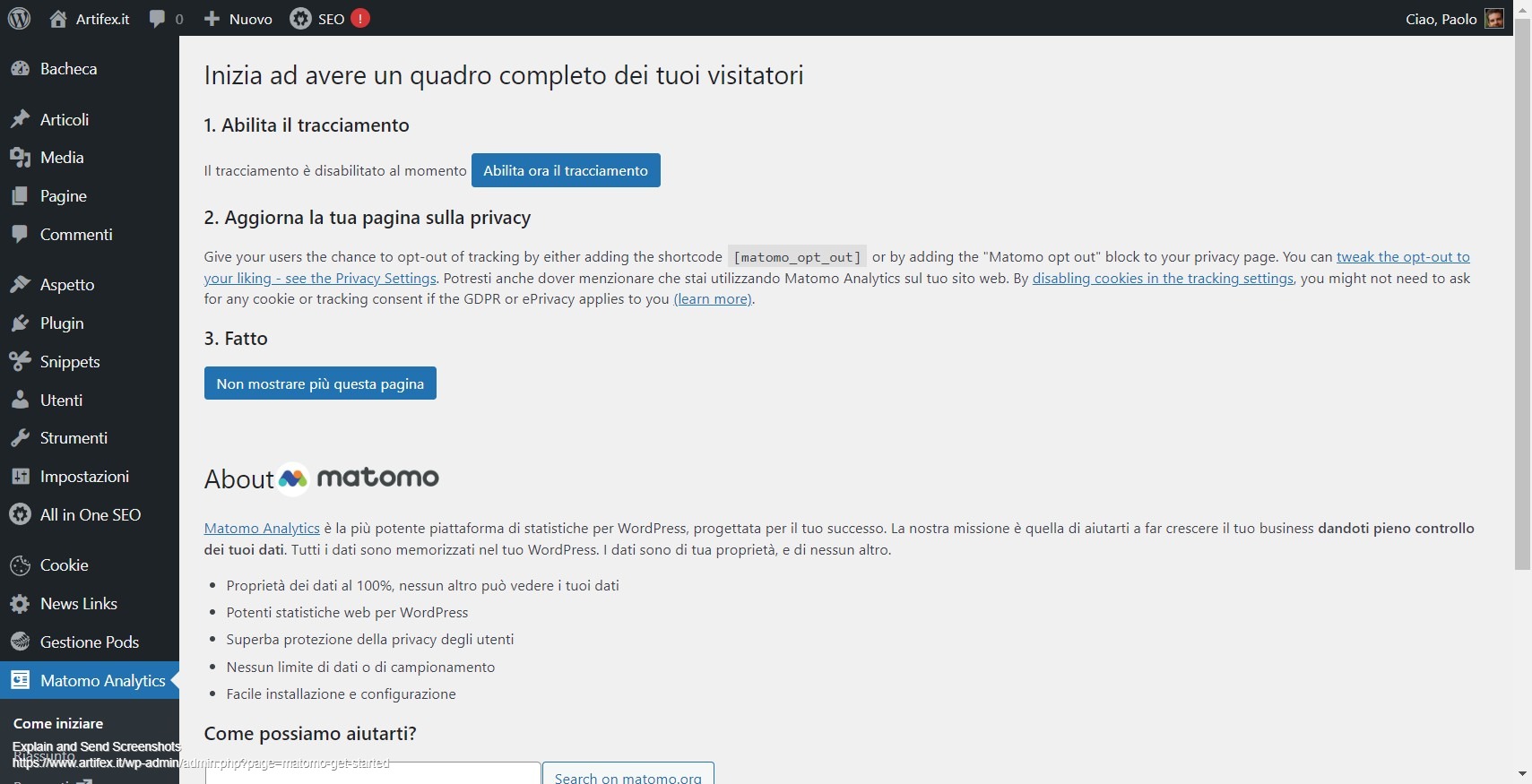
Task: Click the News Links gear icon
Action: [20, 604]
